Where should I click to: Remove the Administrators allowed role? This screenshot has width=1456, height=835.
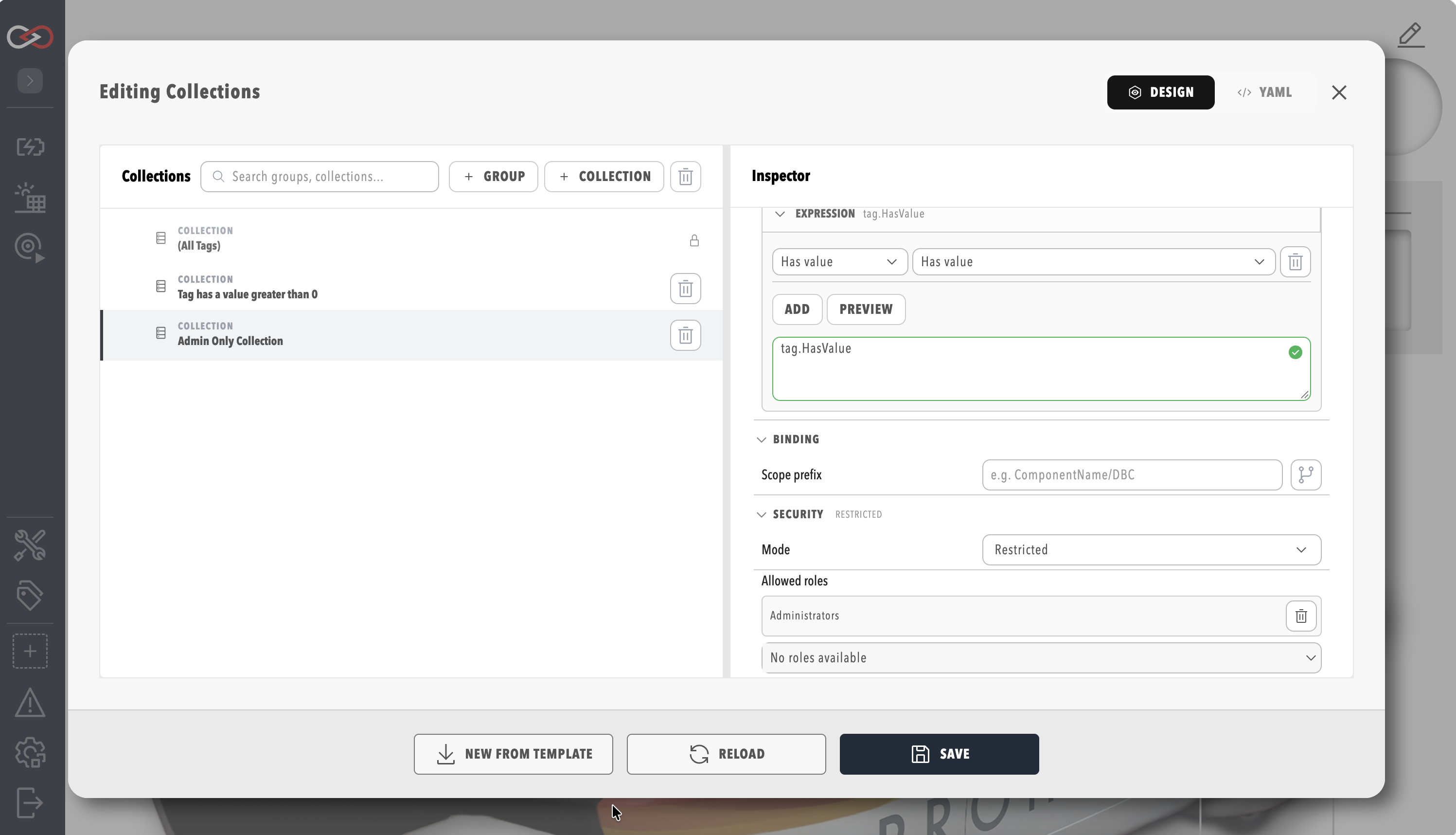coord(1301,617)
